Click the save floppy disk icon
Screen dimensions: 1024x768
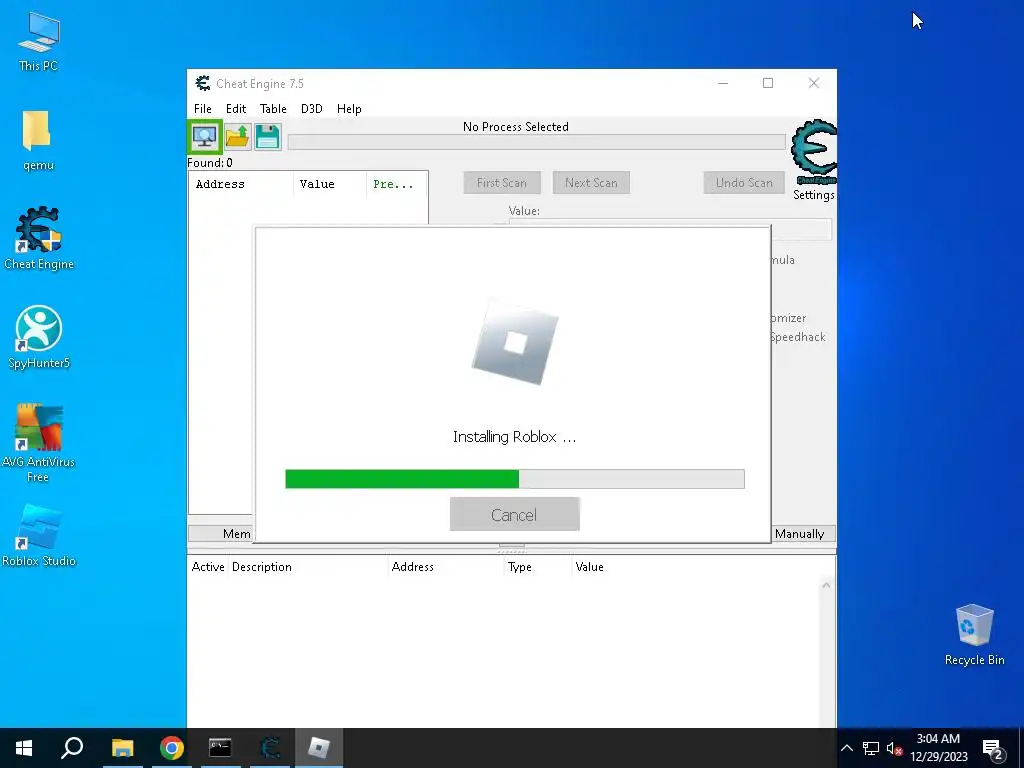point(267,136)
